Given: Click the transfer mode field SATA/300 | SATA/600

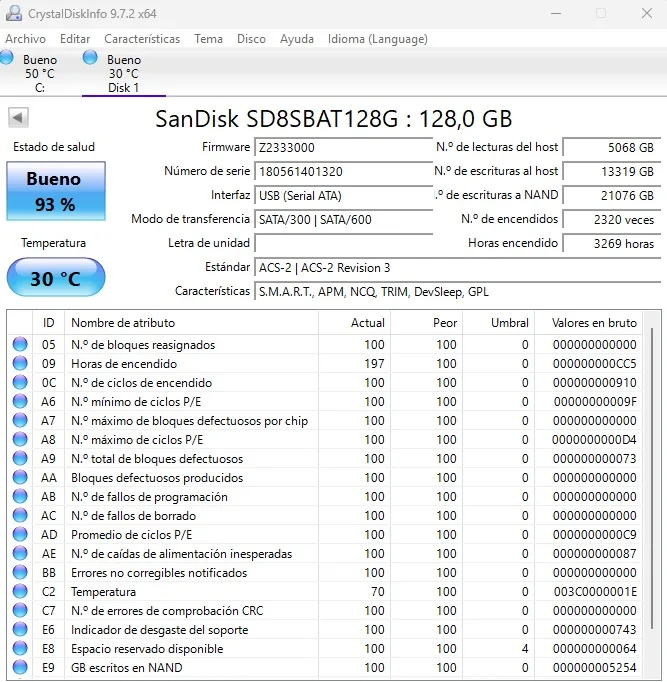Looking at the screenshot, I should [344, 219].
